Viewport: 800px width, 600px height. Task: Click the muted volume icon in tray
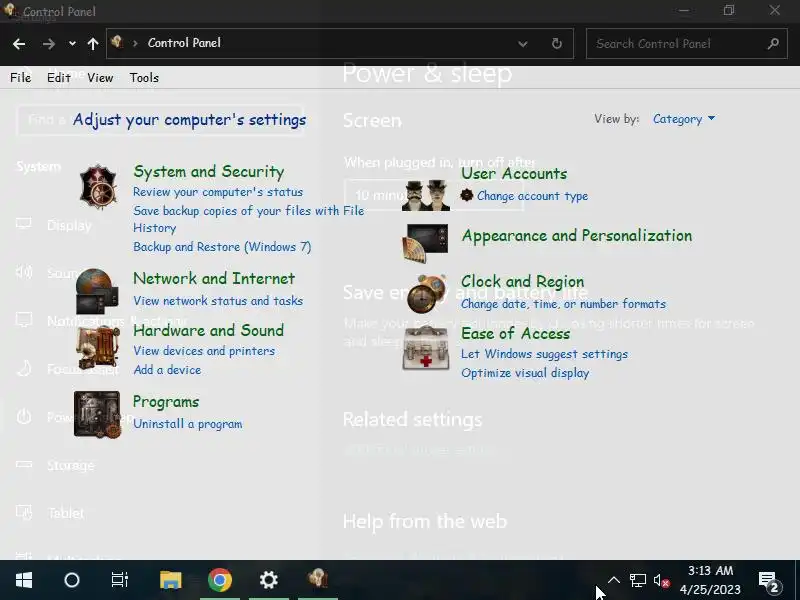pos(661,581)
